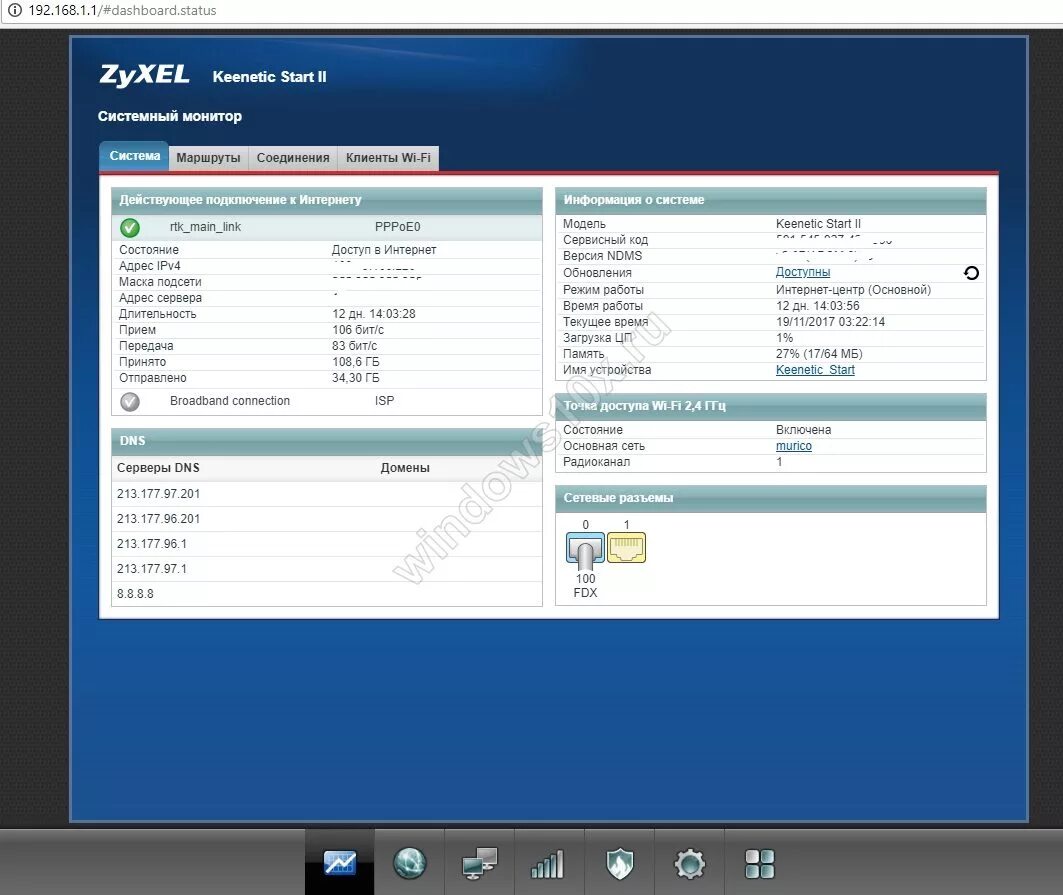Open the System settings gear icon

[x=688, y=861]
